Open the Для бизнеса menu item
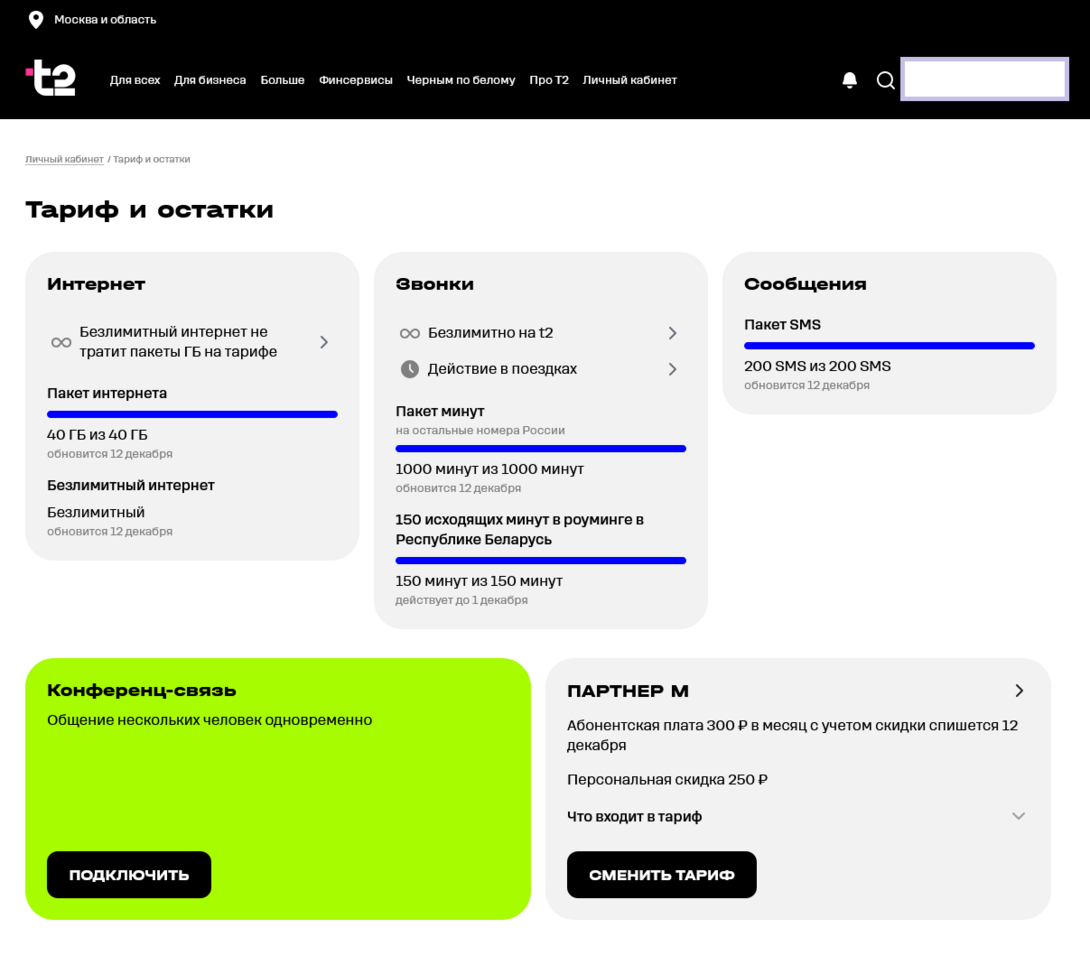The image size is (1090, 956). 210,80
